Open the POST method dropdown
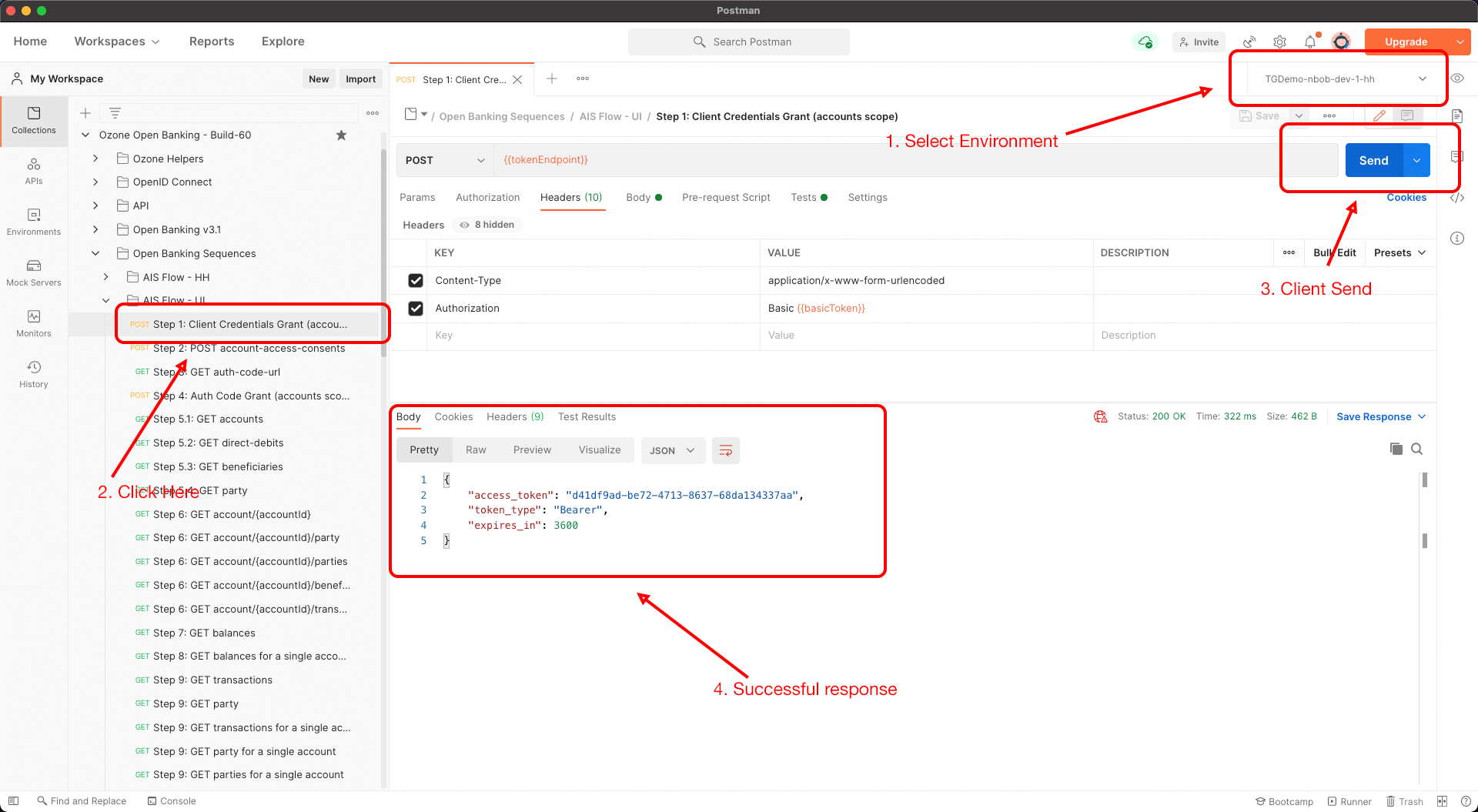 click(x=444, y=160)
